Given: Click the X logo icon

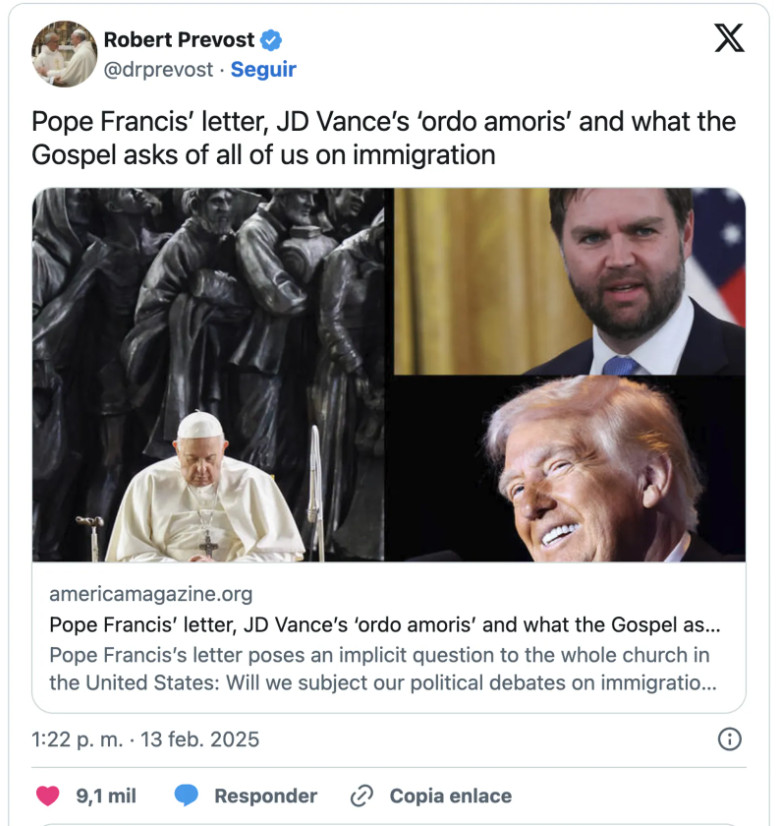Looking at the screenshot, I should click(729, 38).
